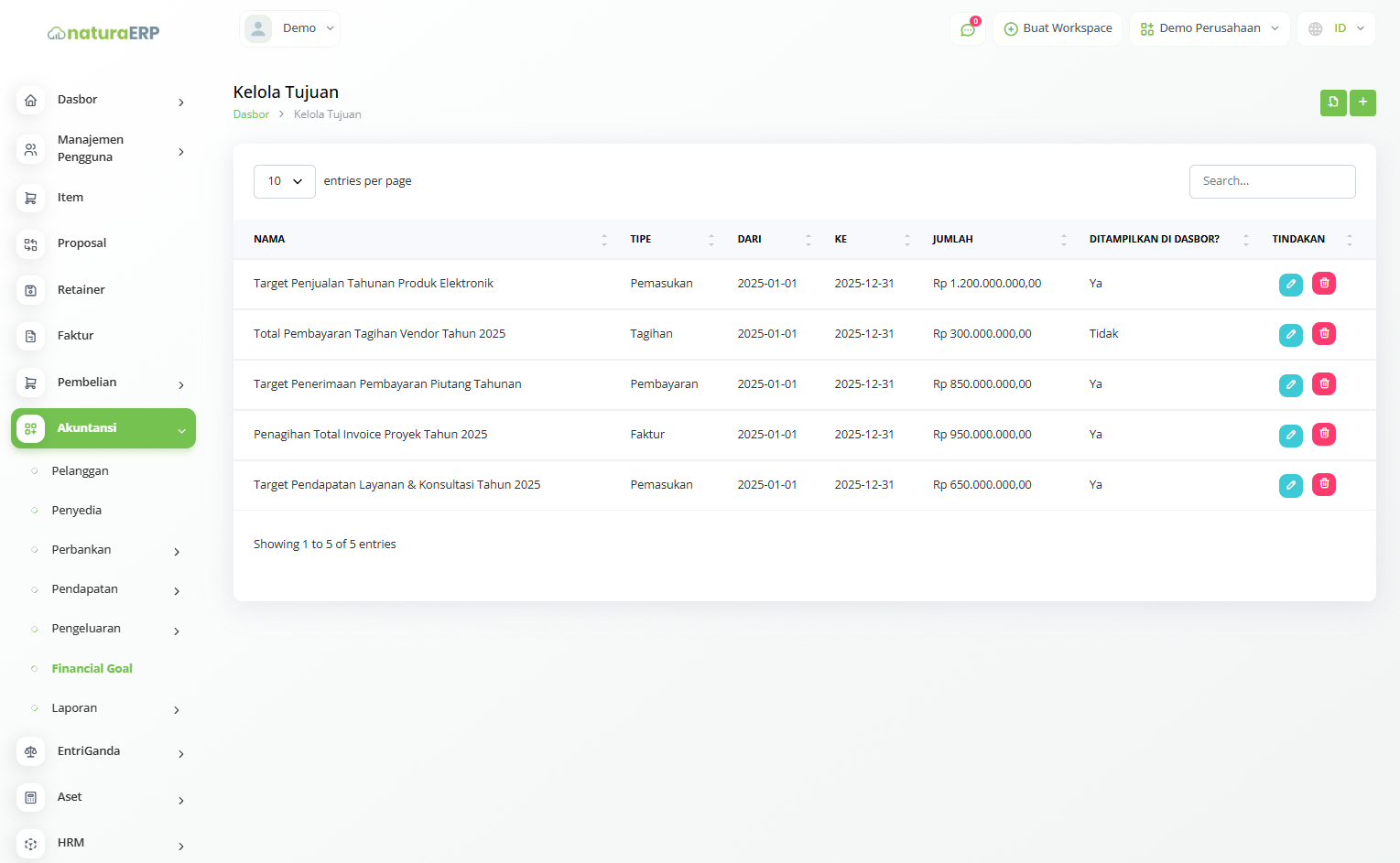Screen dimensions: 1400x863
Task: Click the Manajemen Pengguna users icon
Action: tap(30, 149)
